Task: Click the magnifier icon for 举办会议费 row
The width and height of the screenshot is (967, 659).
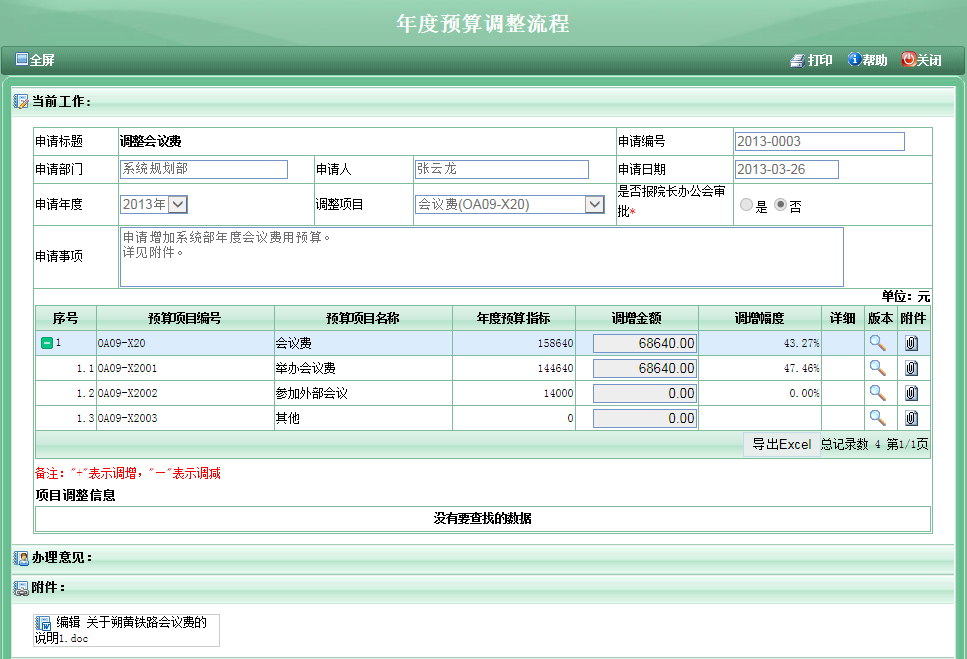Action: click(877, 368)
